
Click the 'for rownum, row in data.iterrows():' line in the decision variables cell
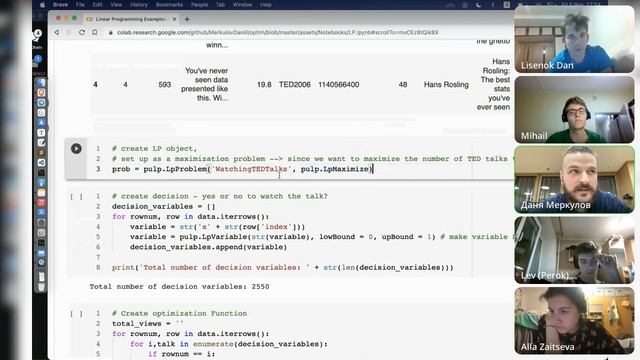click(191, 217)
